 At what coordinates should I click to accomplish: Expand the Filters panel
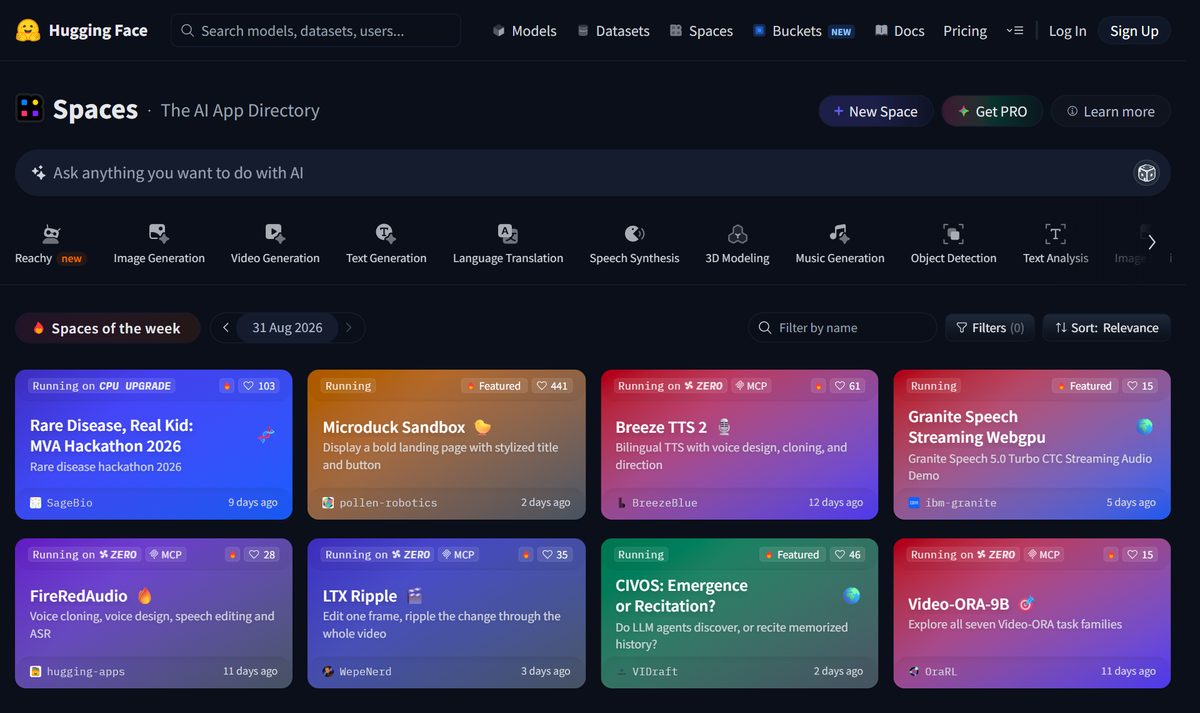990,328
